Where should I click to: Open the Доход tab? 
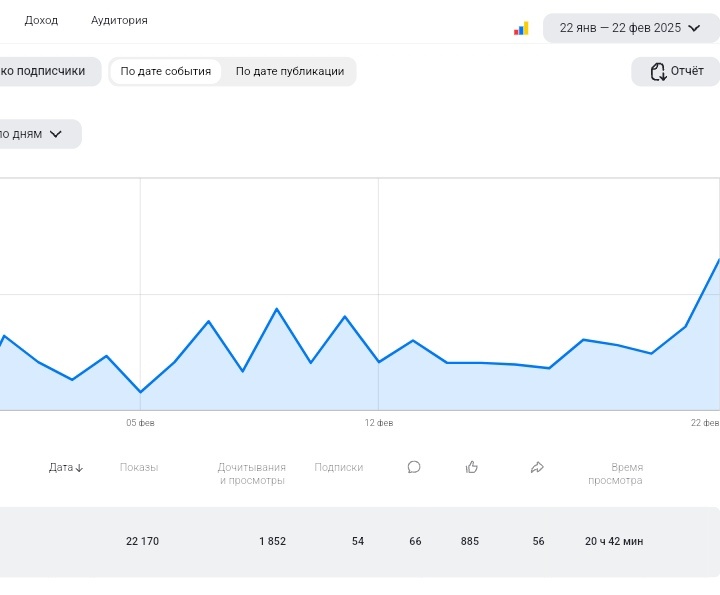click(x=41, y=20)
